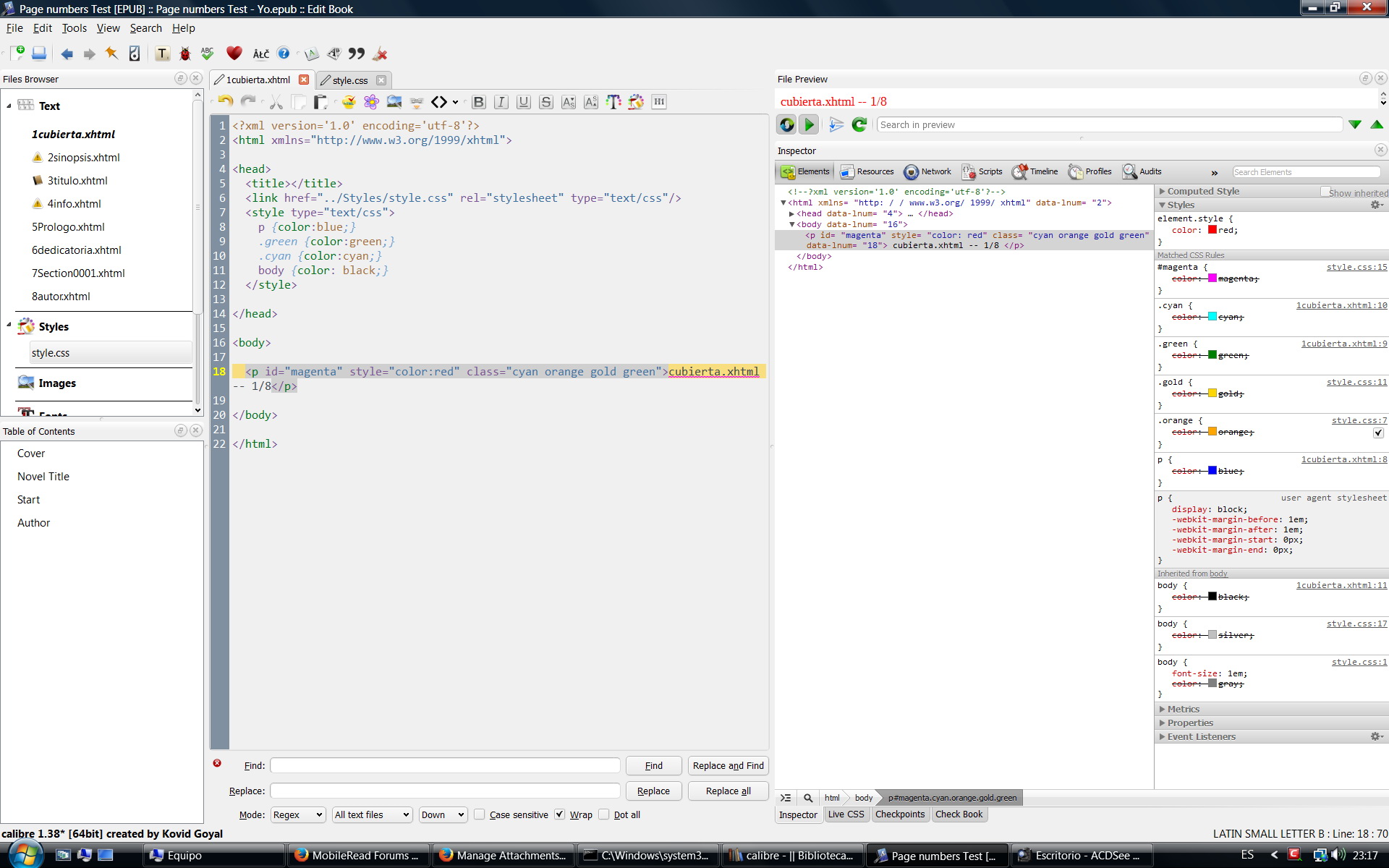1389x868 pixels.
Task: Click the red heart donate icon
Action: tap(234, 54)
